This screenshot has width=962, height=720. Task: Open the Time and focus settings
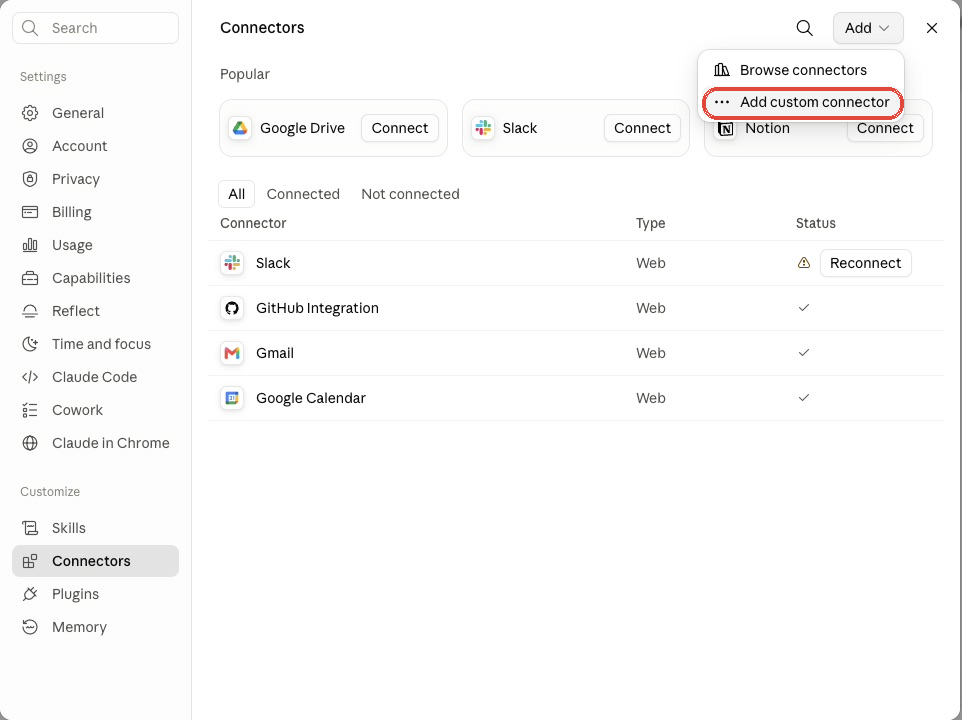pyautogui.click(x=95, y=344)
